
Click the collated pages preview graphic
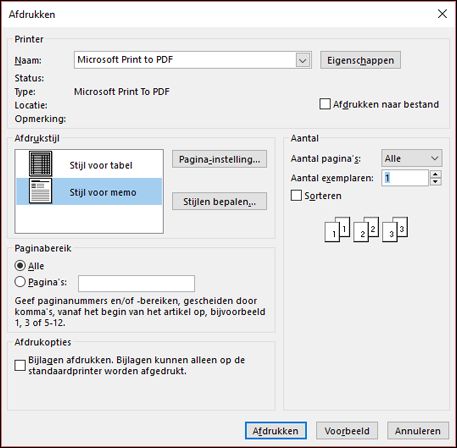coord(366,229)
